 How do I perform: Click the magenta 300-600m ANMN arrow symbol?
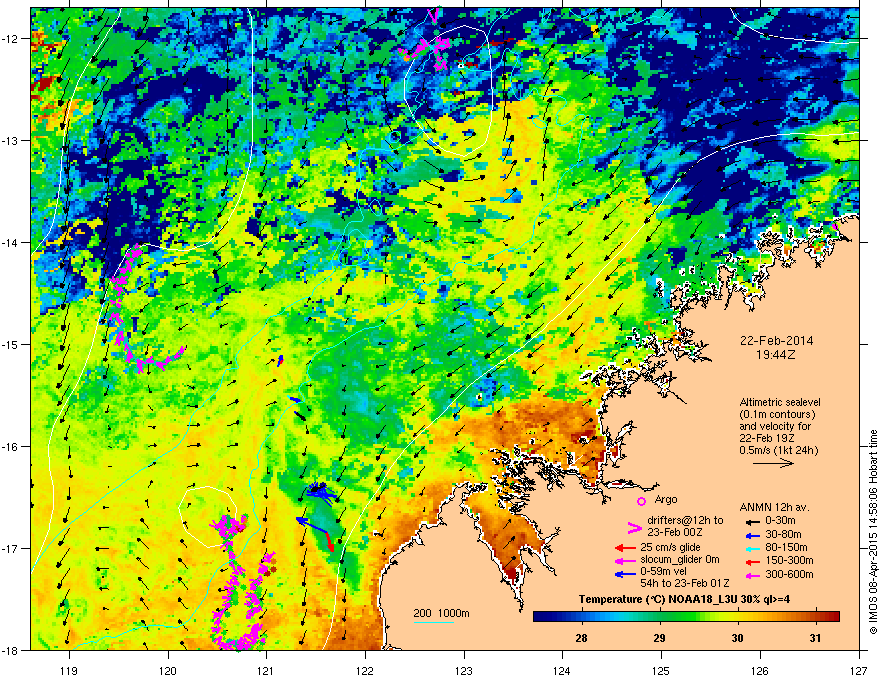point(751,575)
